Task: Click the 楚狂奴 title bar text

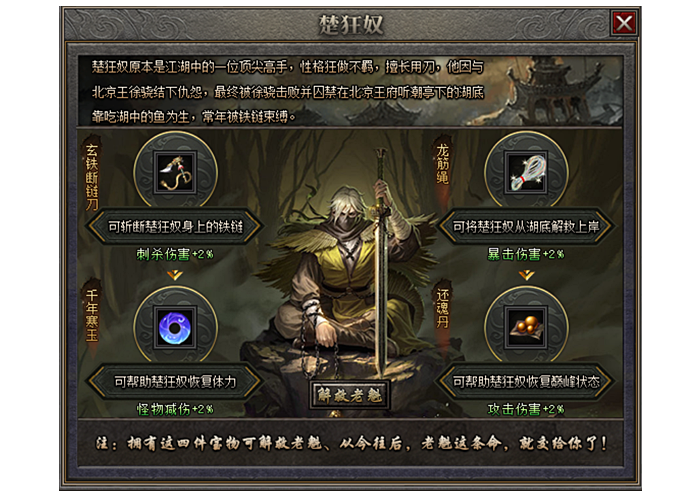Action: [350, 24]
